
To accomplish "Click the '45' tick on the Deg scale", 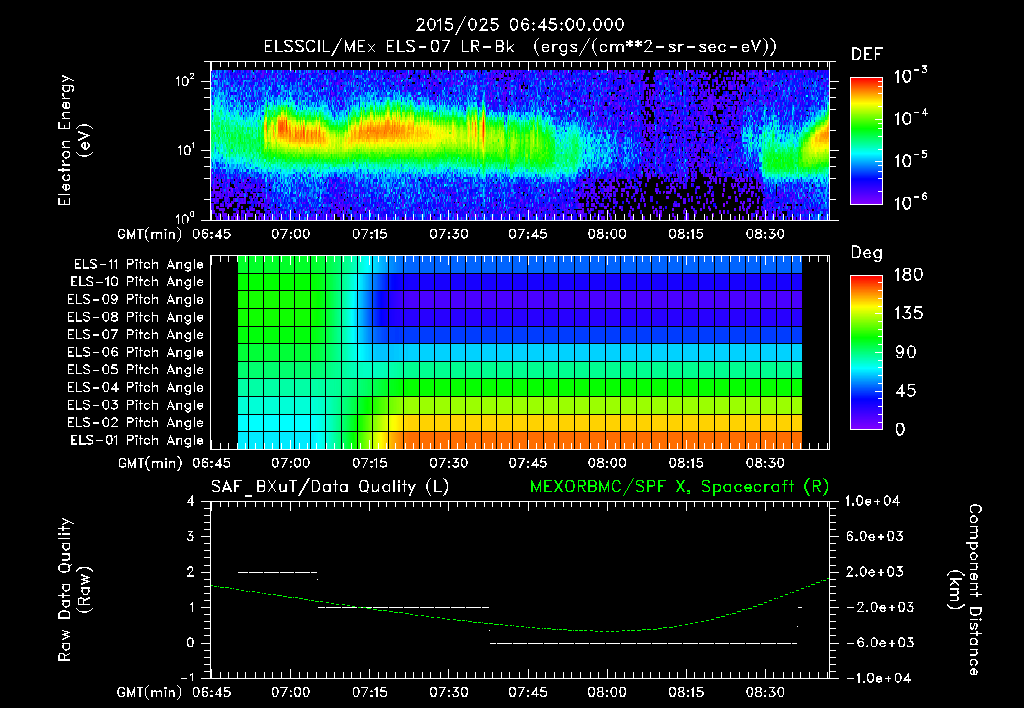I will point(906,391).
